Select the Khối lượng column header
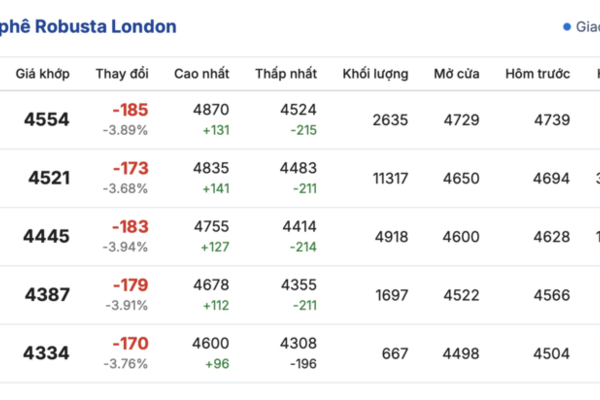Image resolution: width=600 pixels, height=400 pixels. tap(375, 74)
